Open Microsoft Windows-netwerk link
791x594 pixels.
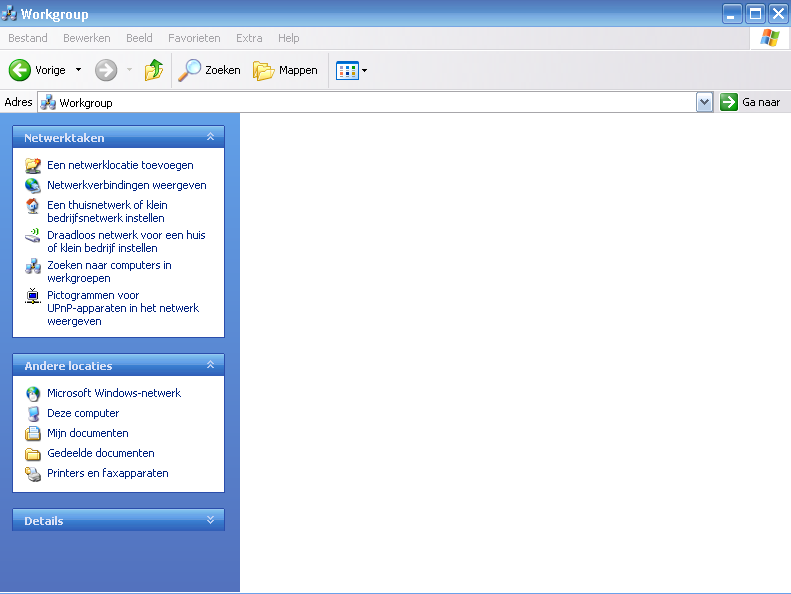point(114,394)
